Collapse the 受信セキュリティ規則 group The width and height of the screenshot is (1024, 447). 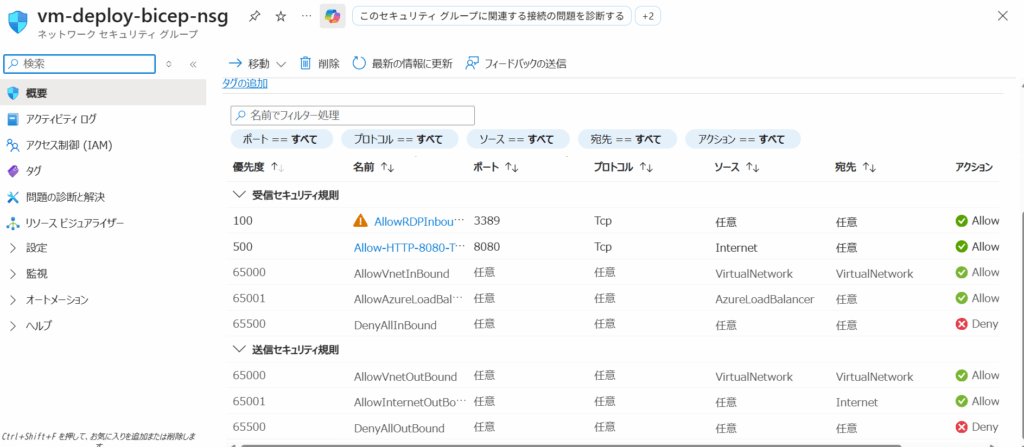coord(239,194)
